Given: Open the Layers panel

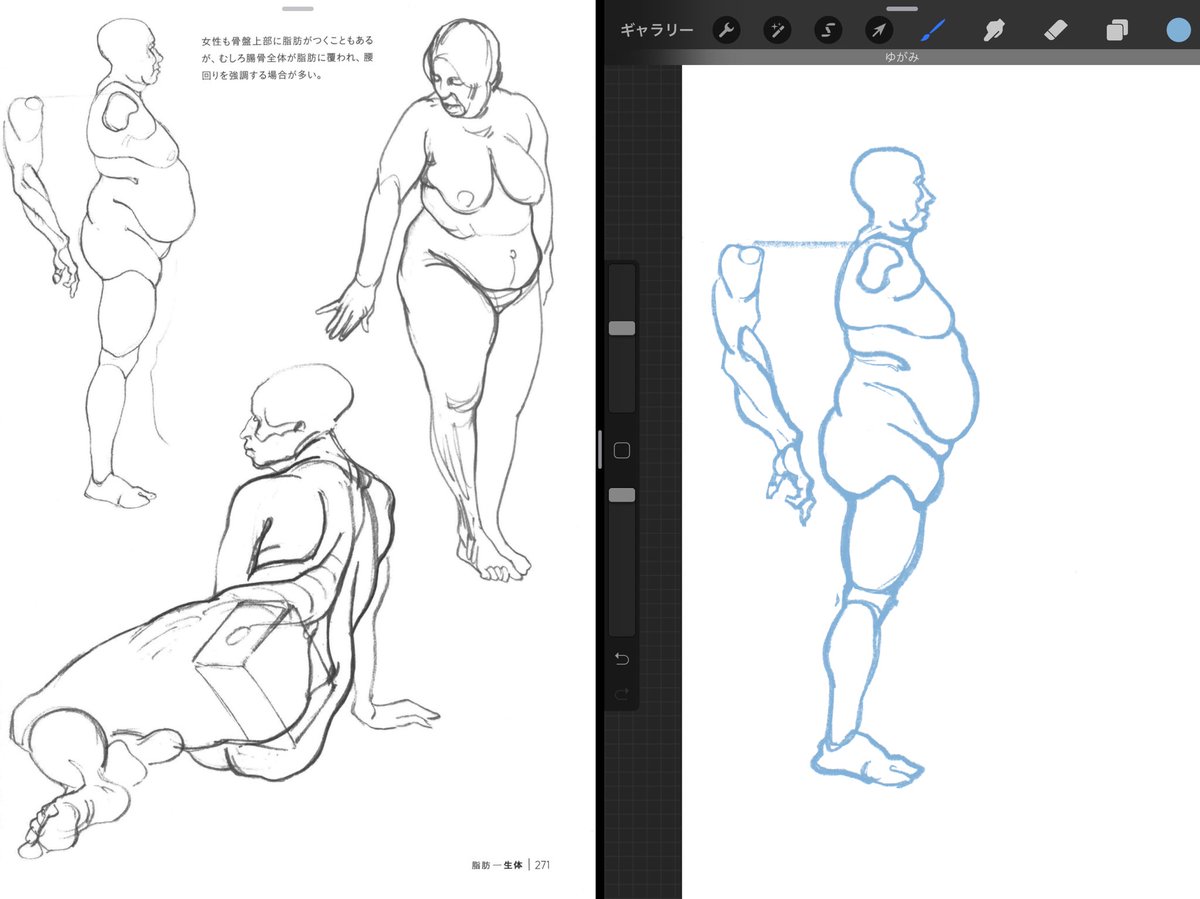Looking at the screenshot, I should click(1117, 31).
